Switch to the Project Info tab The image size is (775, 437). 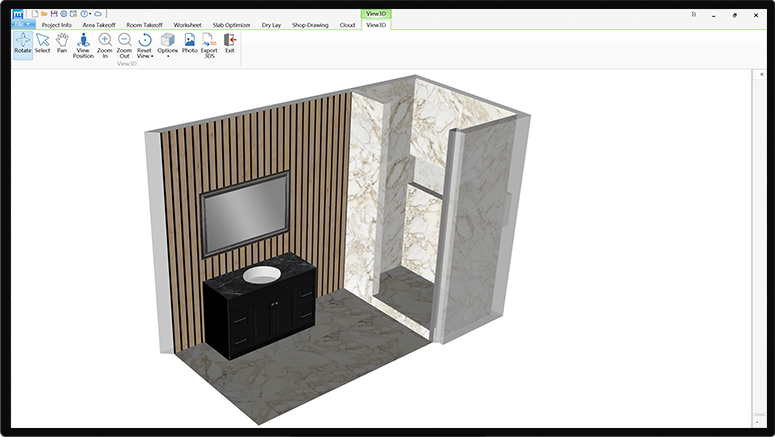click(x=55, y=24)
